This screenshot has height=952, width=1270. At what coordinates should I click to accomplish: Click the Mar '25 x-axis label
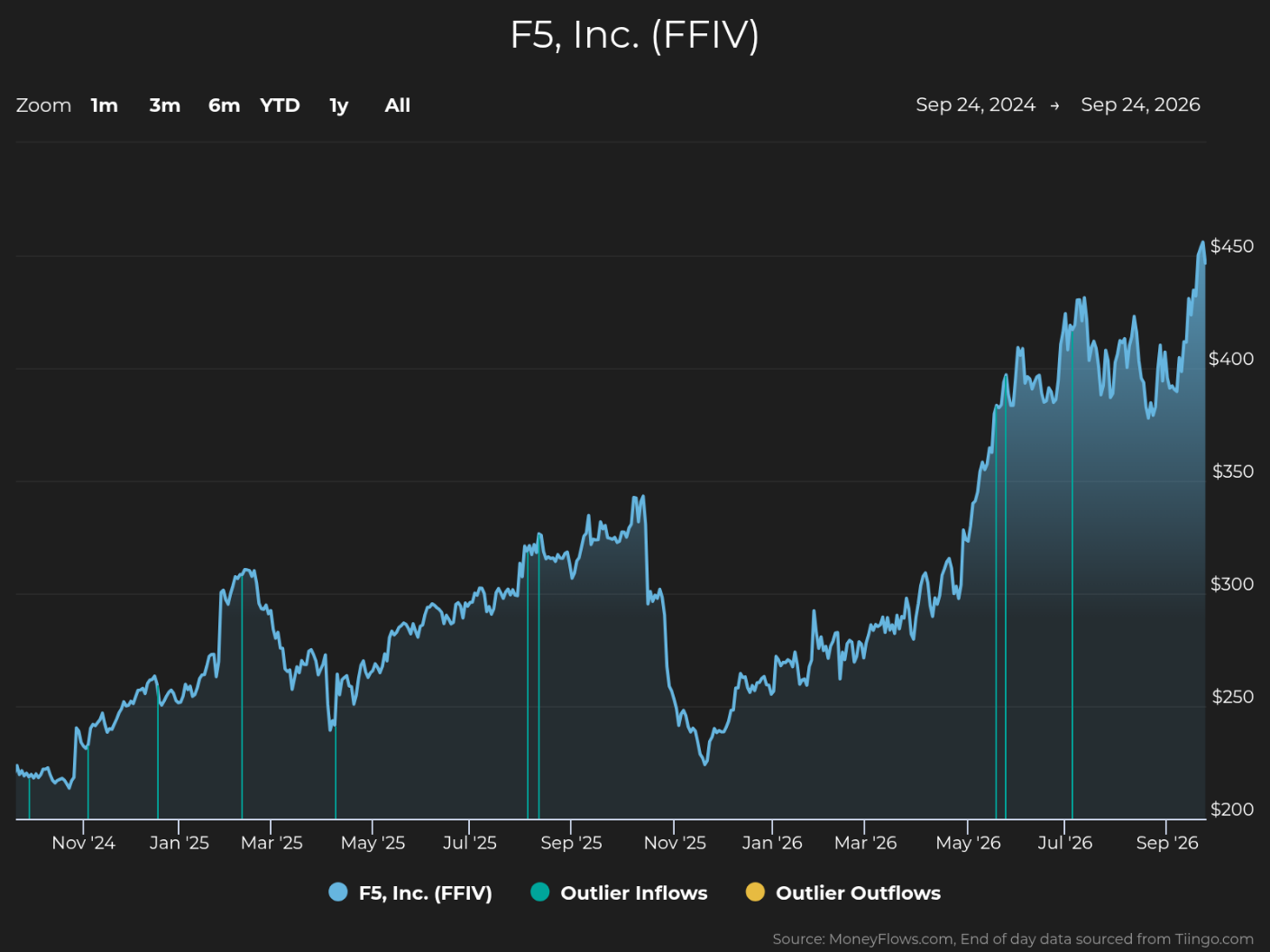(x=271, y=843)
